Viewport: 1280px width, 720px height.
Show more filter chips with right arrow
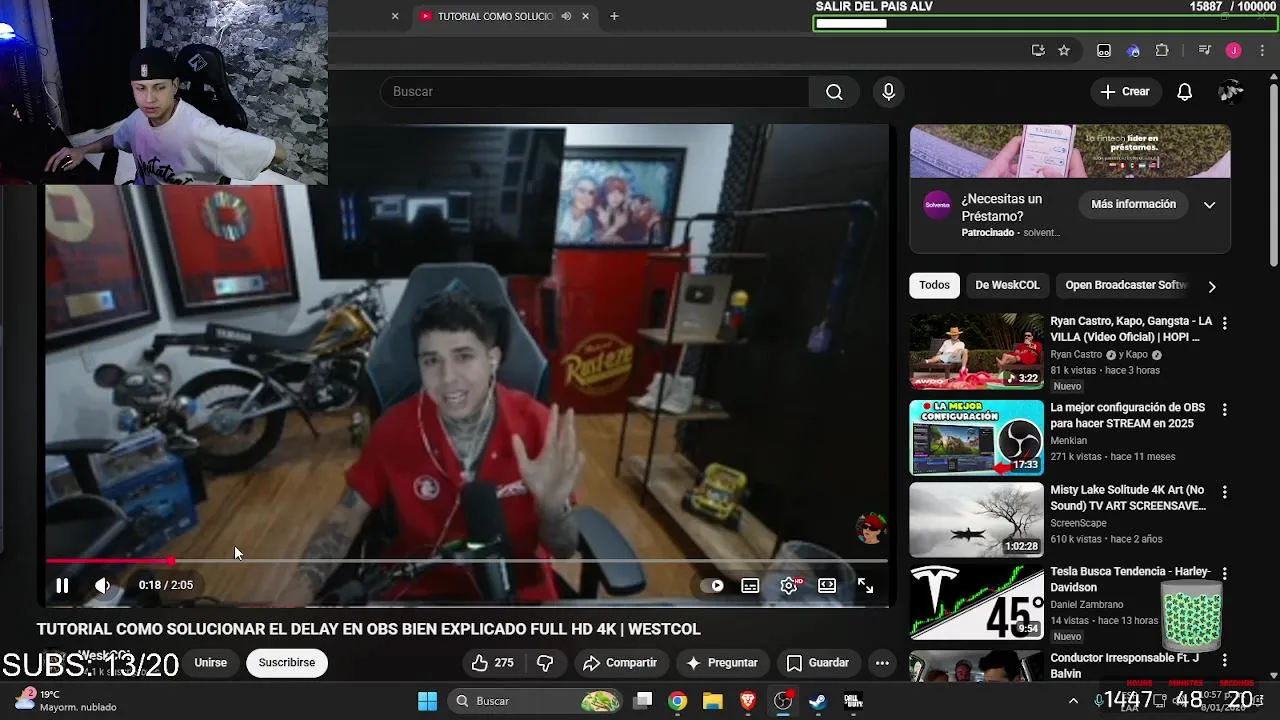tap(1212, 287)
